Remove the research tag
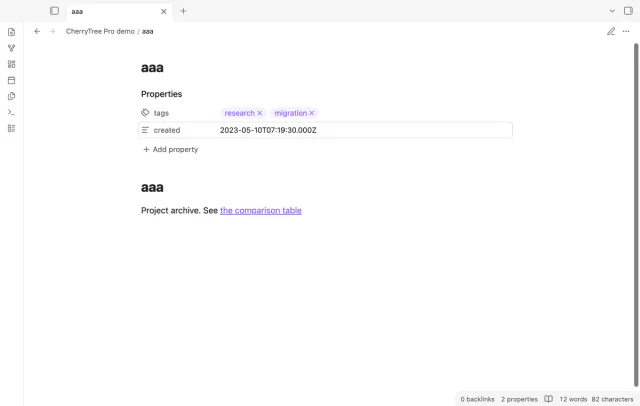The image size is (640, 406). pos(260,113)
